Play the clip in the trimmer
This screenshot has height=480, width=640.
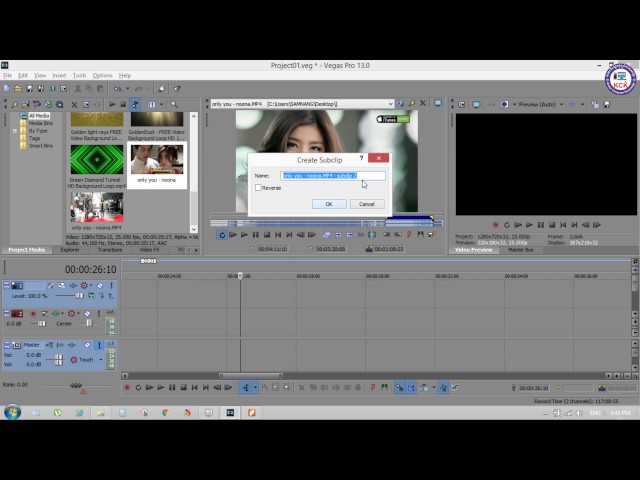[244, 235]
